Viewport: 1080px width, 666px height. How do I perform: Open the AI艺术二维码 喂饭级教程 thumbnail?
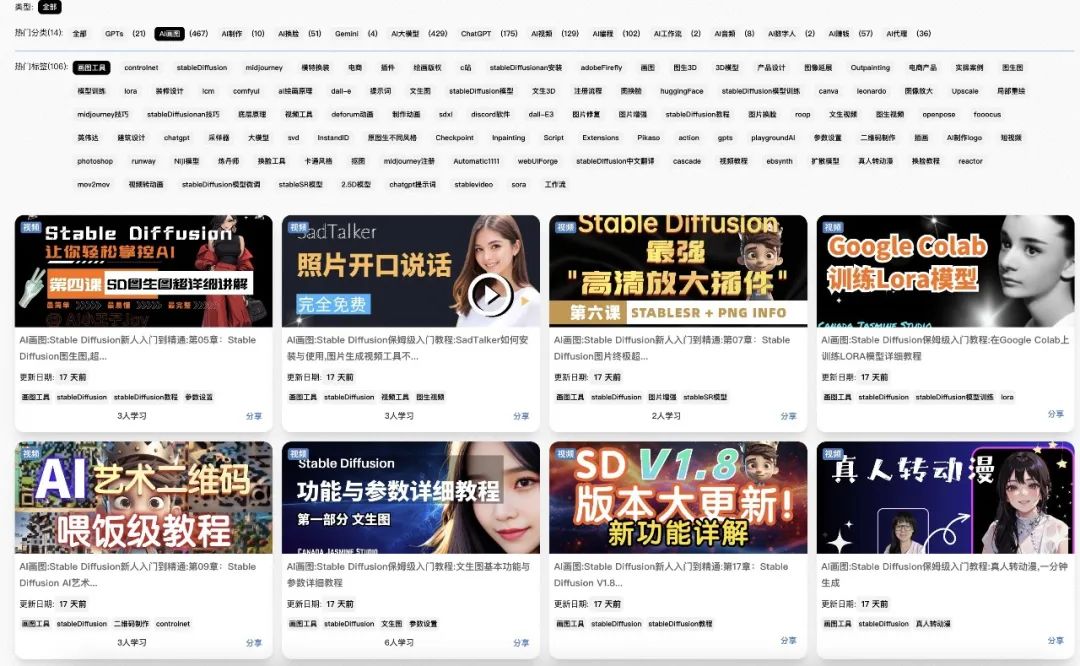coord(143,497)
